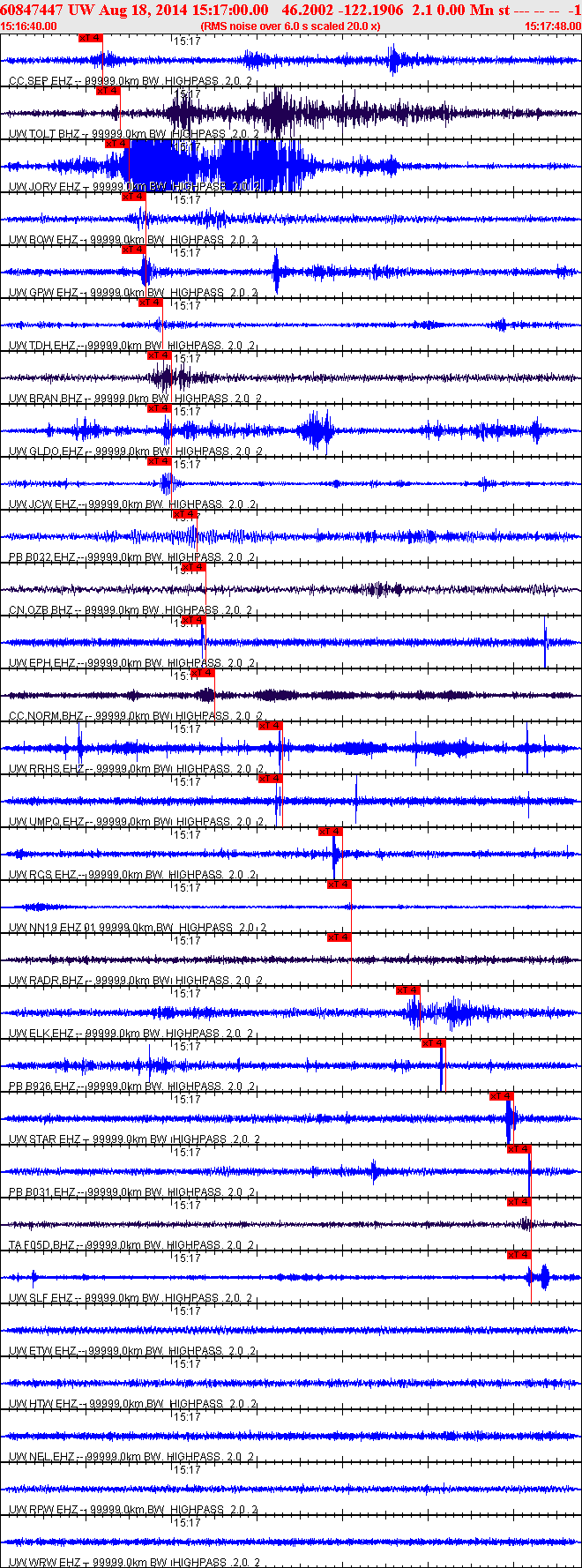This screenshot has height=1568, width=582.
Task: Click the event ID 60847447 in header
Action: point(32,10)
